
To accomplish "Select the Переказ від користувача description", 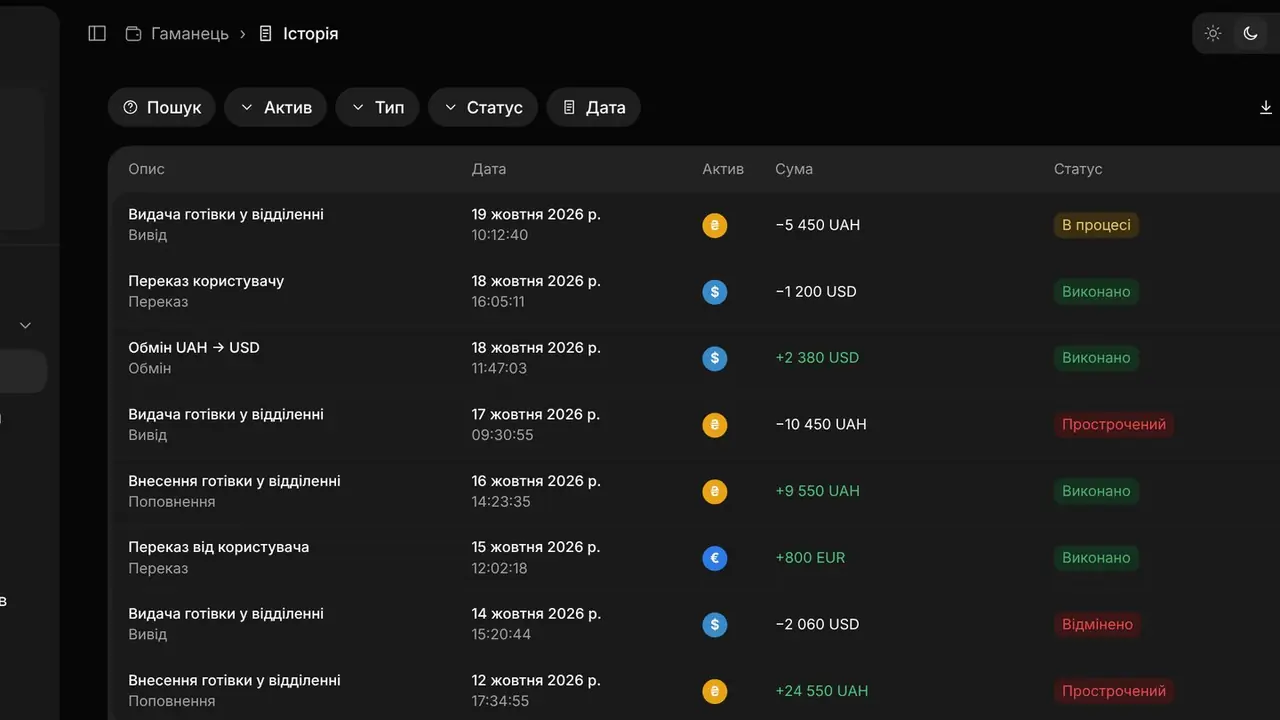I will (219, 547).
